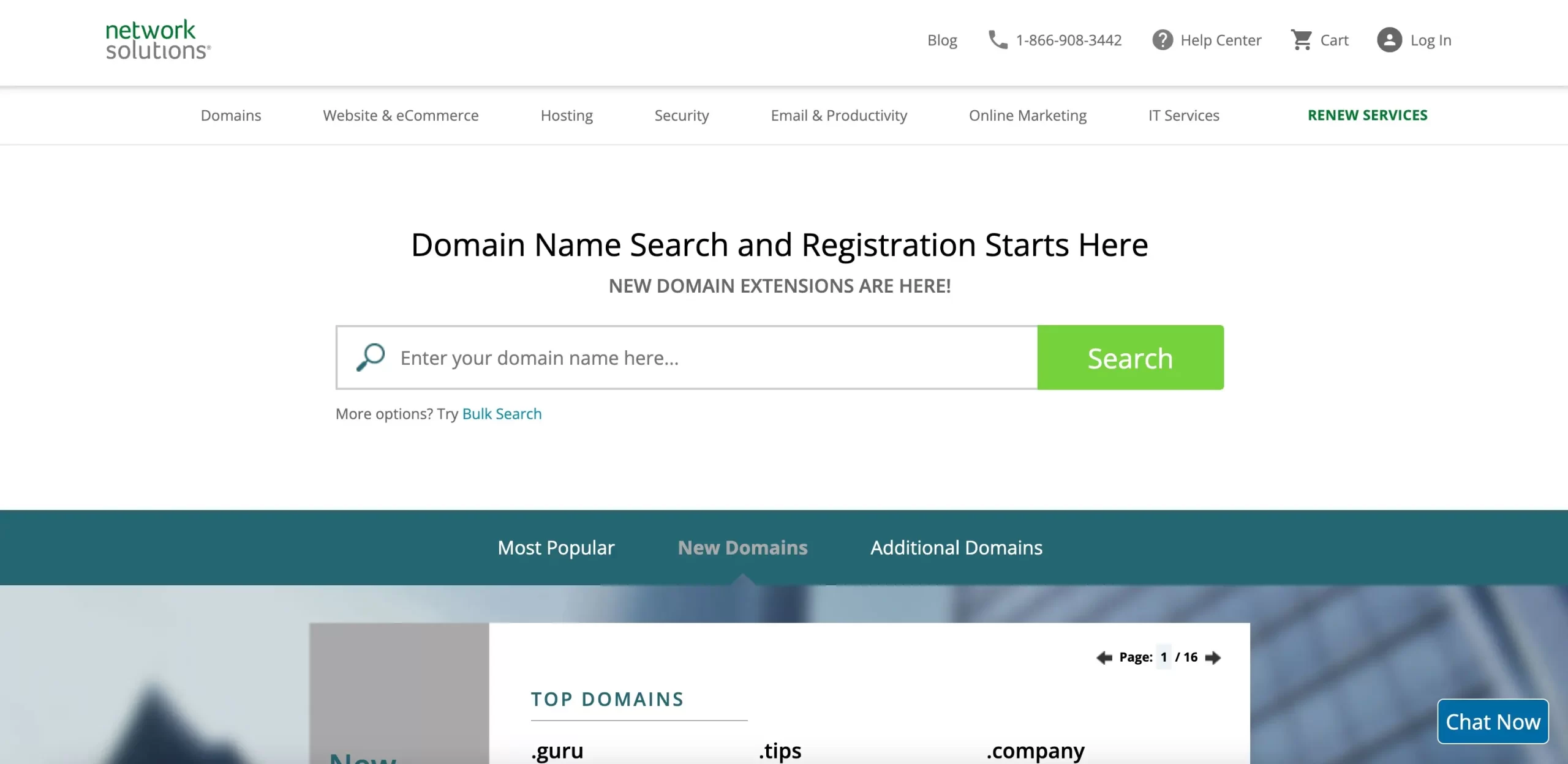Expand the Website & eCommerce menu

[401, 115]
